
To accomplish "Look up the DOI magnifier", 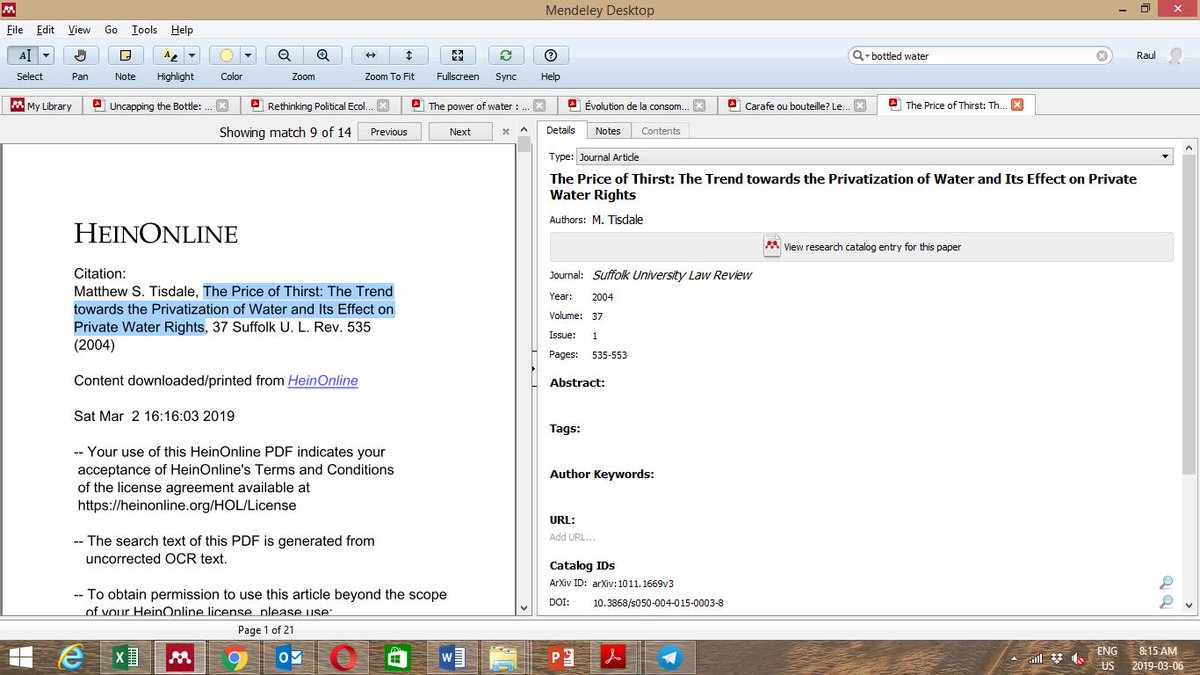I will click(x=1166, y=602).
